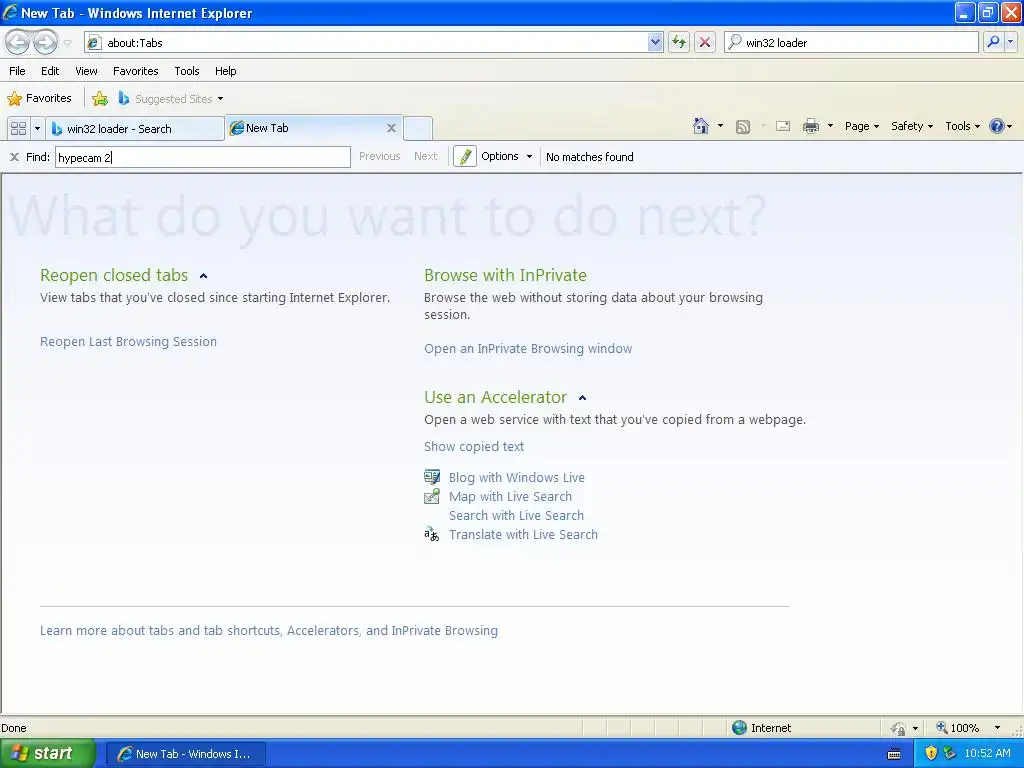Click the taskbar clock showing 10:52 AM
This screenshot has width=1024, height=768.
tap(987, 754)
